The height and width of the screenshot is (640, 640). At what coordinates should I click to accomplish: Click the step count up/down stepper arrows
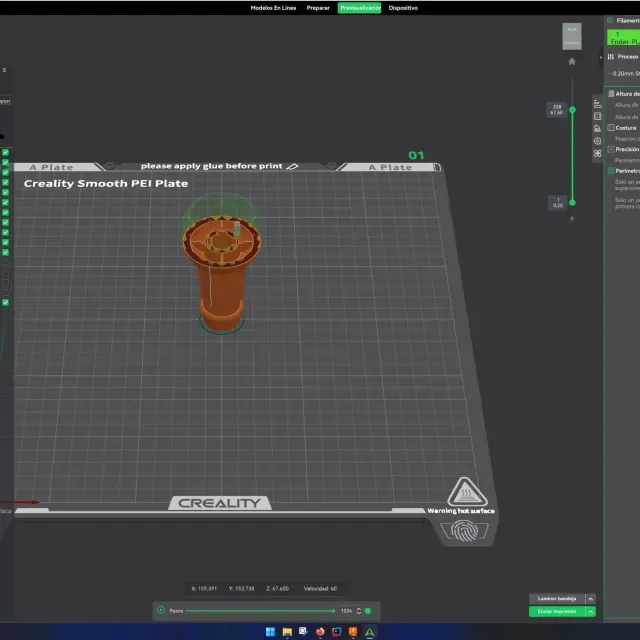[x=359, y=611]
